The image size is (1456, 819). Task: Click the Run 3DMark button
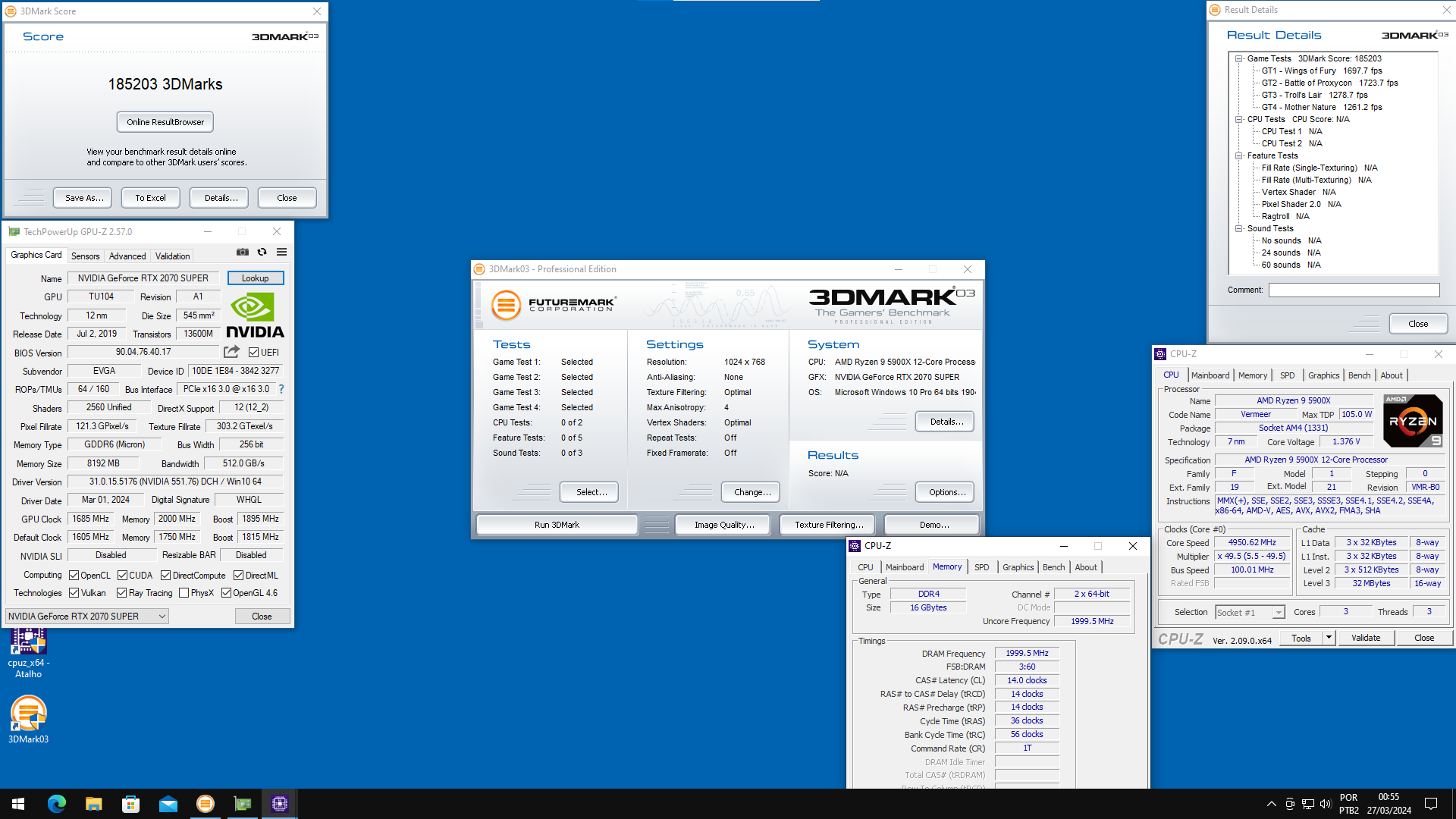(x=557, y=525)
